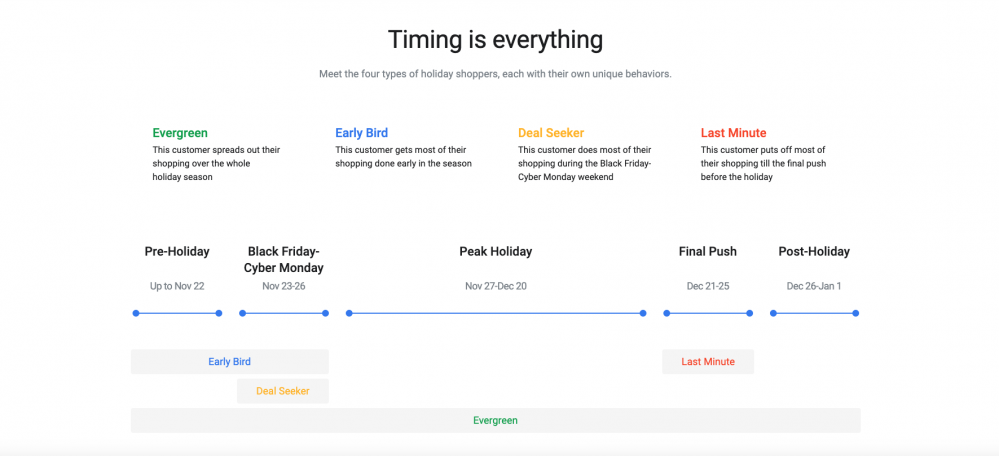Select the Evergreen timeline bar
This screenshot has width=999, height=456.
pos(496,420)
